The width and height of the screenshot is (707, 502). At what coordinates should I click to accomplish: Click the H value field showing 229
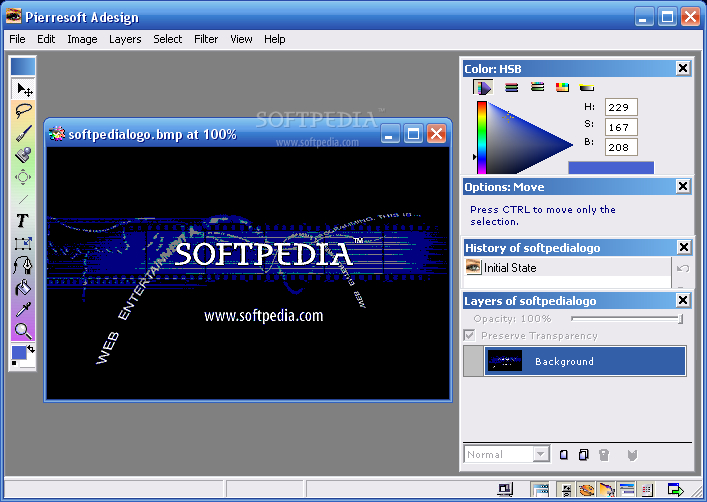point(621,107)
